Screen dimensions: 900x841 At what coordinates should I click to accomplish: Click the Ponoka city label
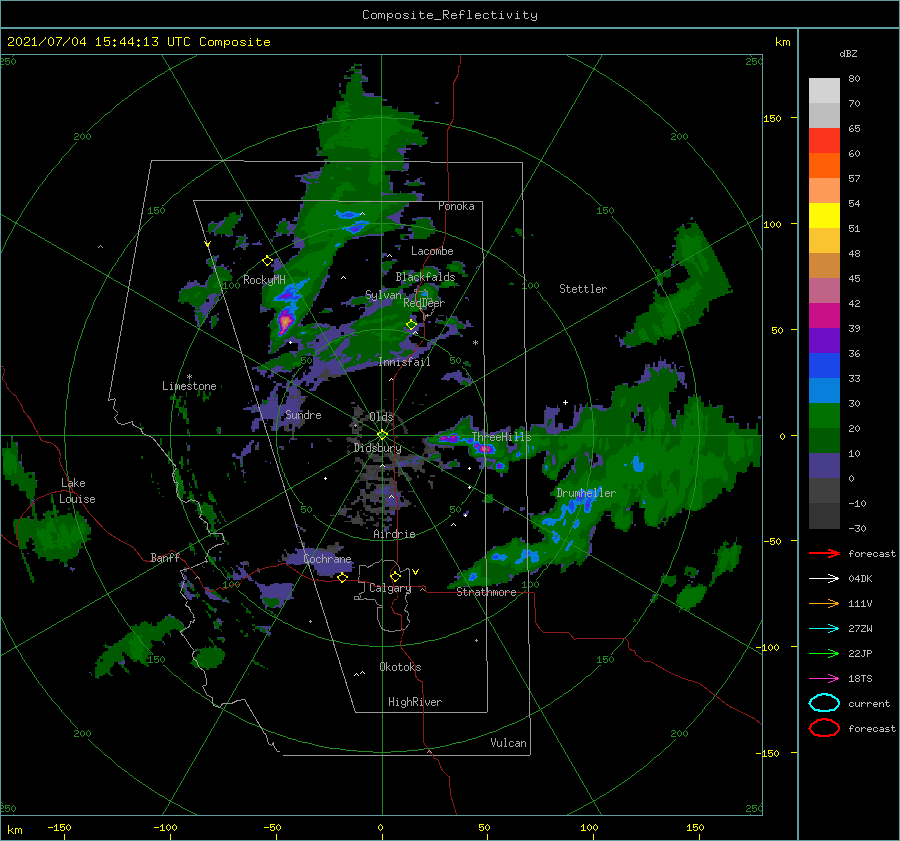456,206
